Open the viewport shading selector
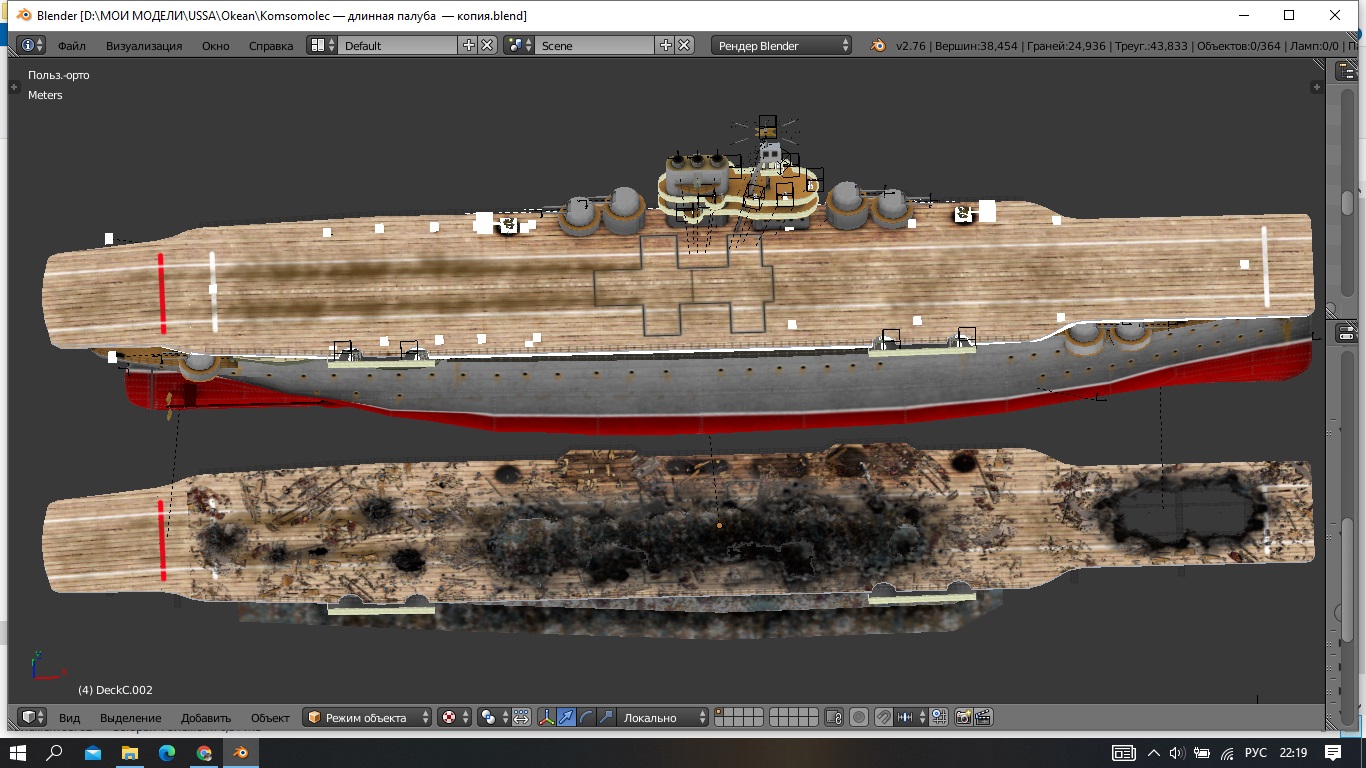Image resolution: width=1366 pixels, height=768 pixels. [453, 717]
